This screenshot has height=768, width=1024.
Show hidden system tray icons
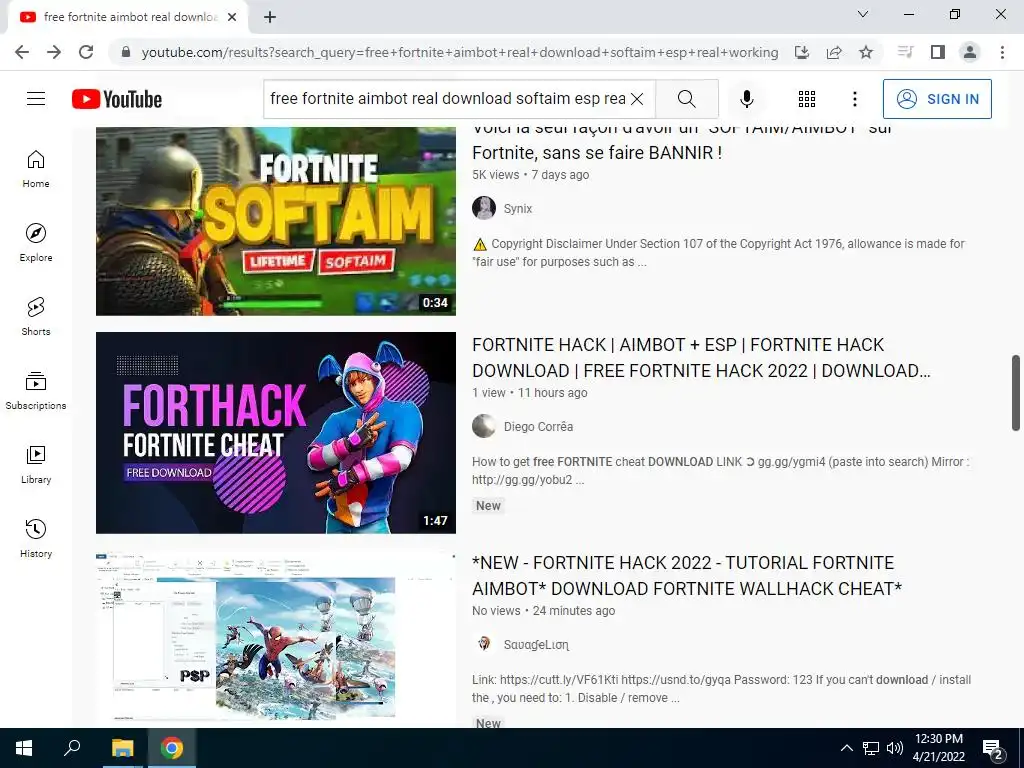(846, 748)
